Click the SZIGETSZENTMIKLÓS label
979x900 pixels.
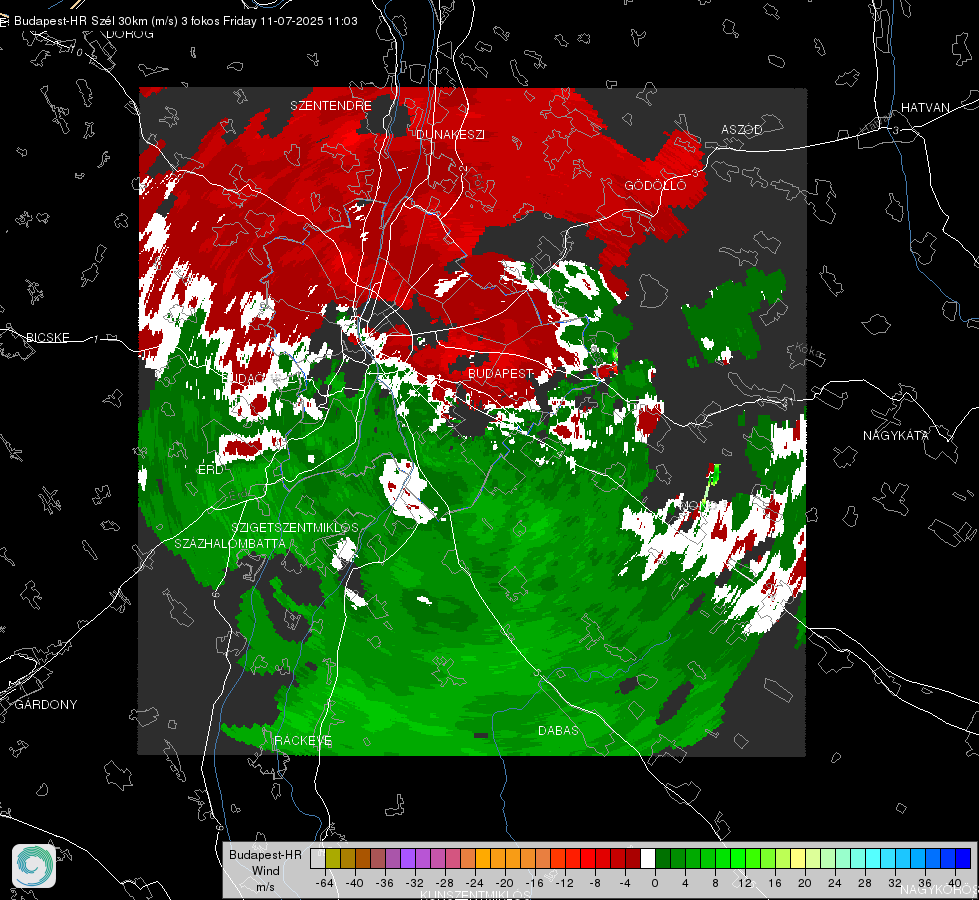[x=295, y=527]
